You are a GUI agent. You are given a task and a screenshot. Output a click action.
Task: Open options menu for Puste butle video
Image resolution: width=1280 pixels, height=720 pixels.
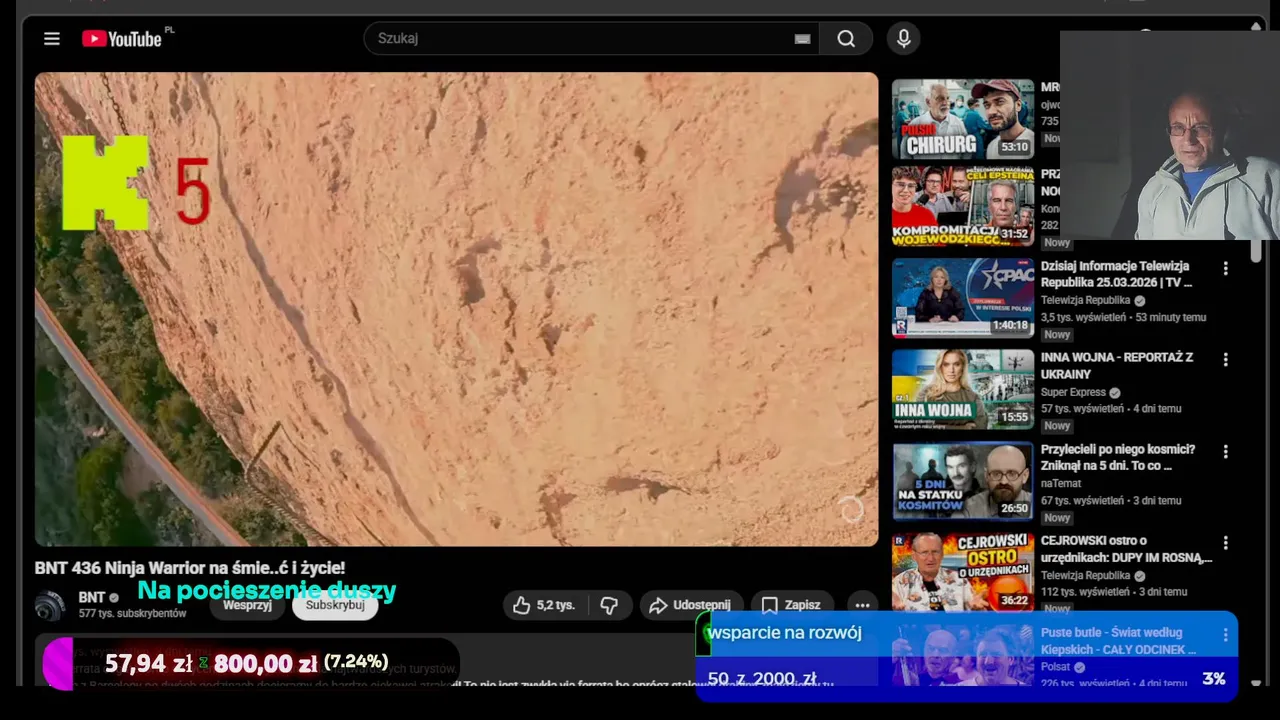1225,635
